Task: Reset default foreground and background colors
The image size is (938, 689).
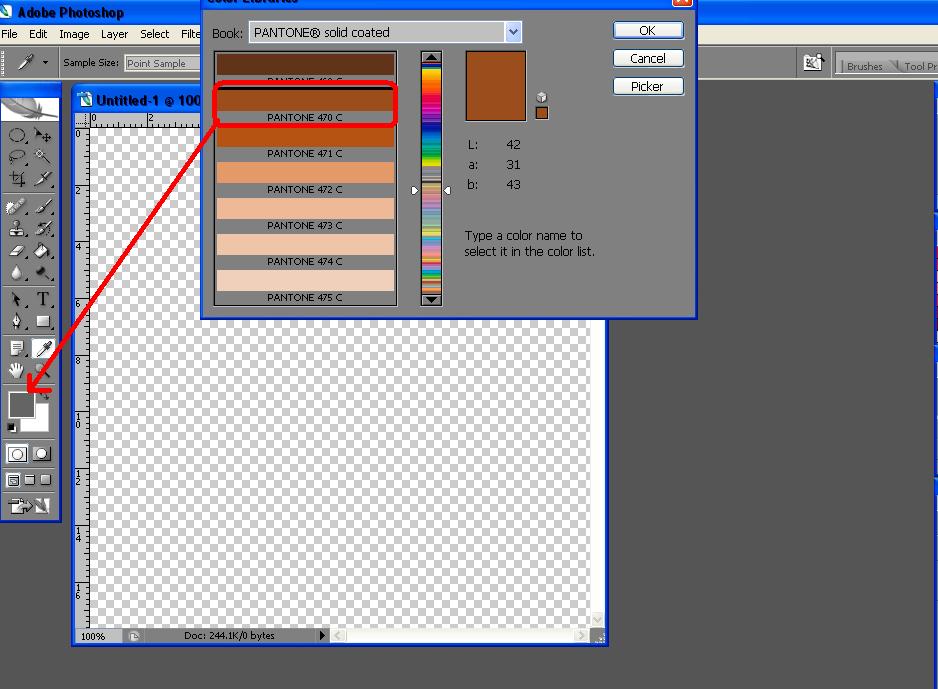Action: tap(11, 427)
